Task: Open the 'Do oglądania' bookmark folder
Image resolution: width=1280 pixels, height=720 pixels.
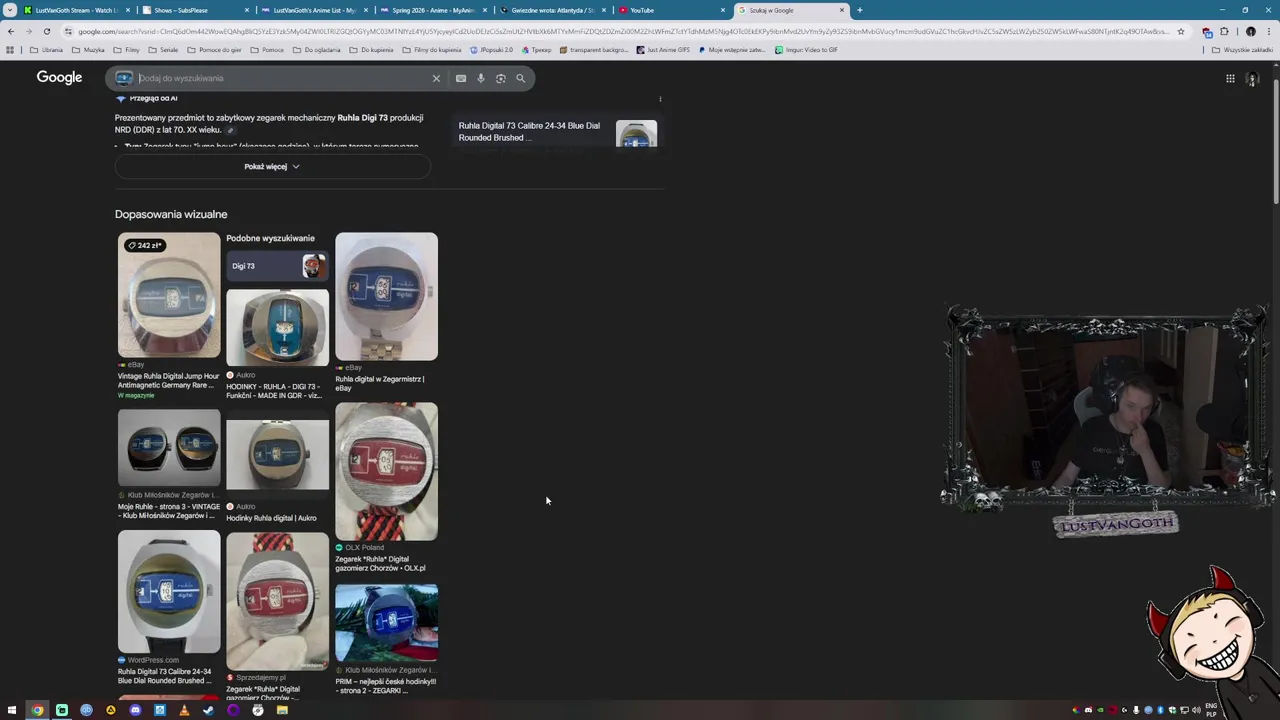Action: (x=317, y=49)
